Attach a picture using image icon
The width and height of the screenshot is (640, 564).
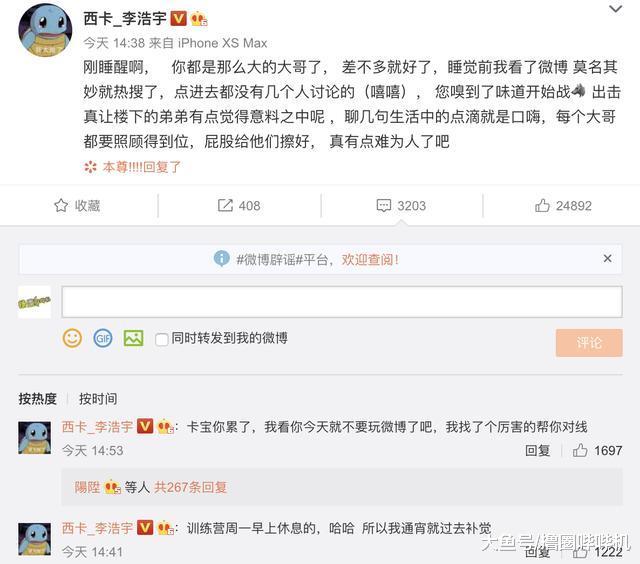133,338
